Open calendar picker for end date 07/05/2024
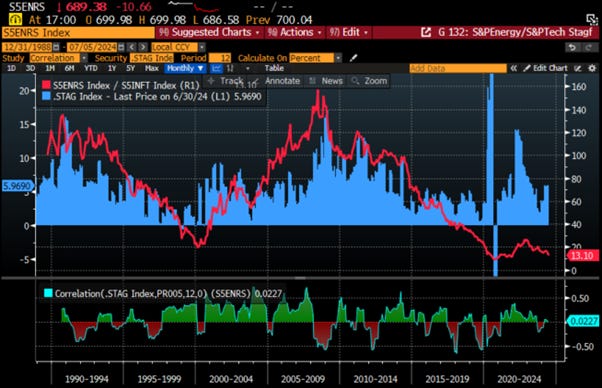The image size is (602, 388). [121, 47]
